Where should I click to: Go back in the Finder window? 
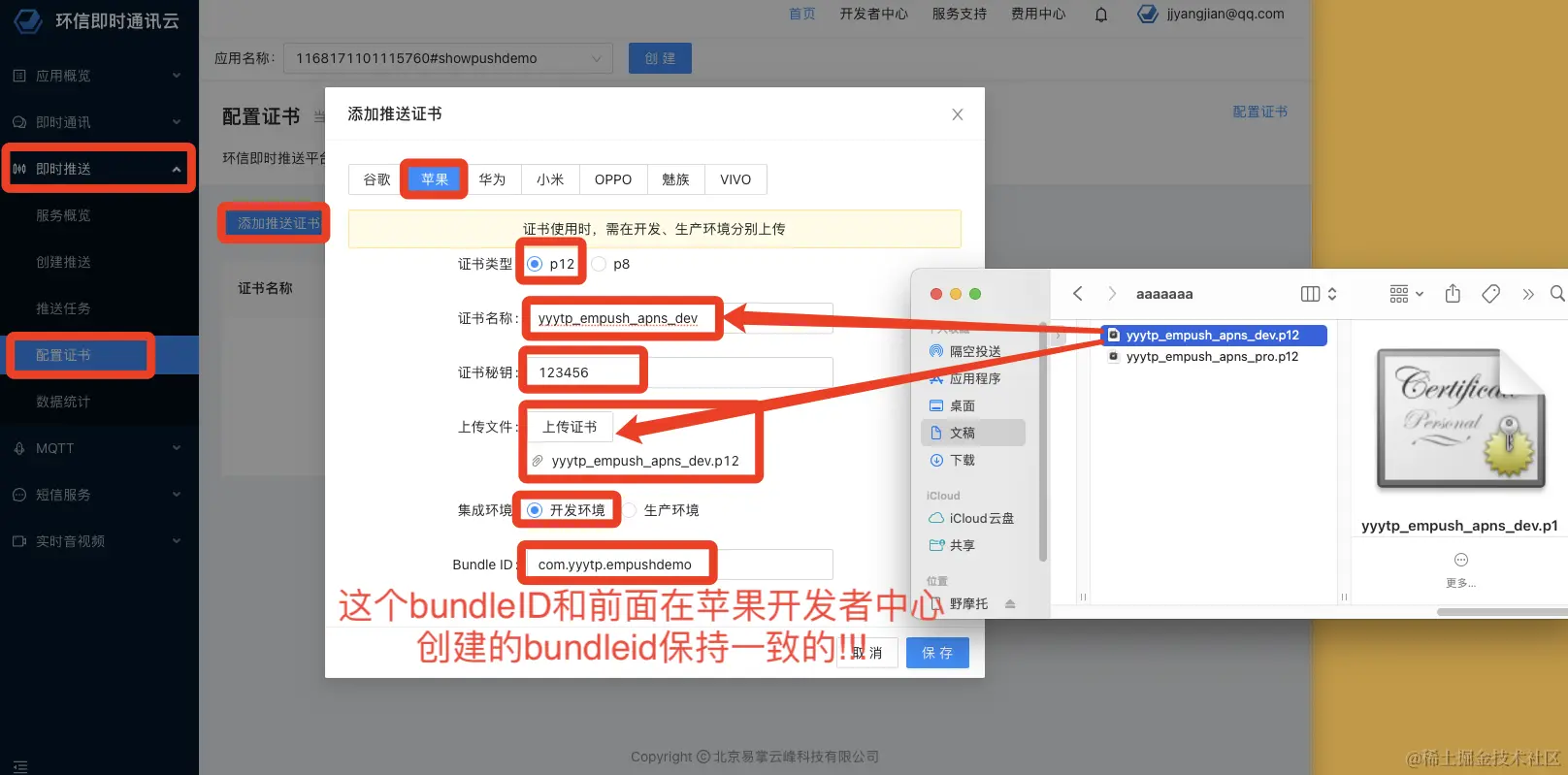[1078, 293]
